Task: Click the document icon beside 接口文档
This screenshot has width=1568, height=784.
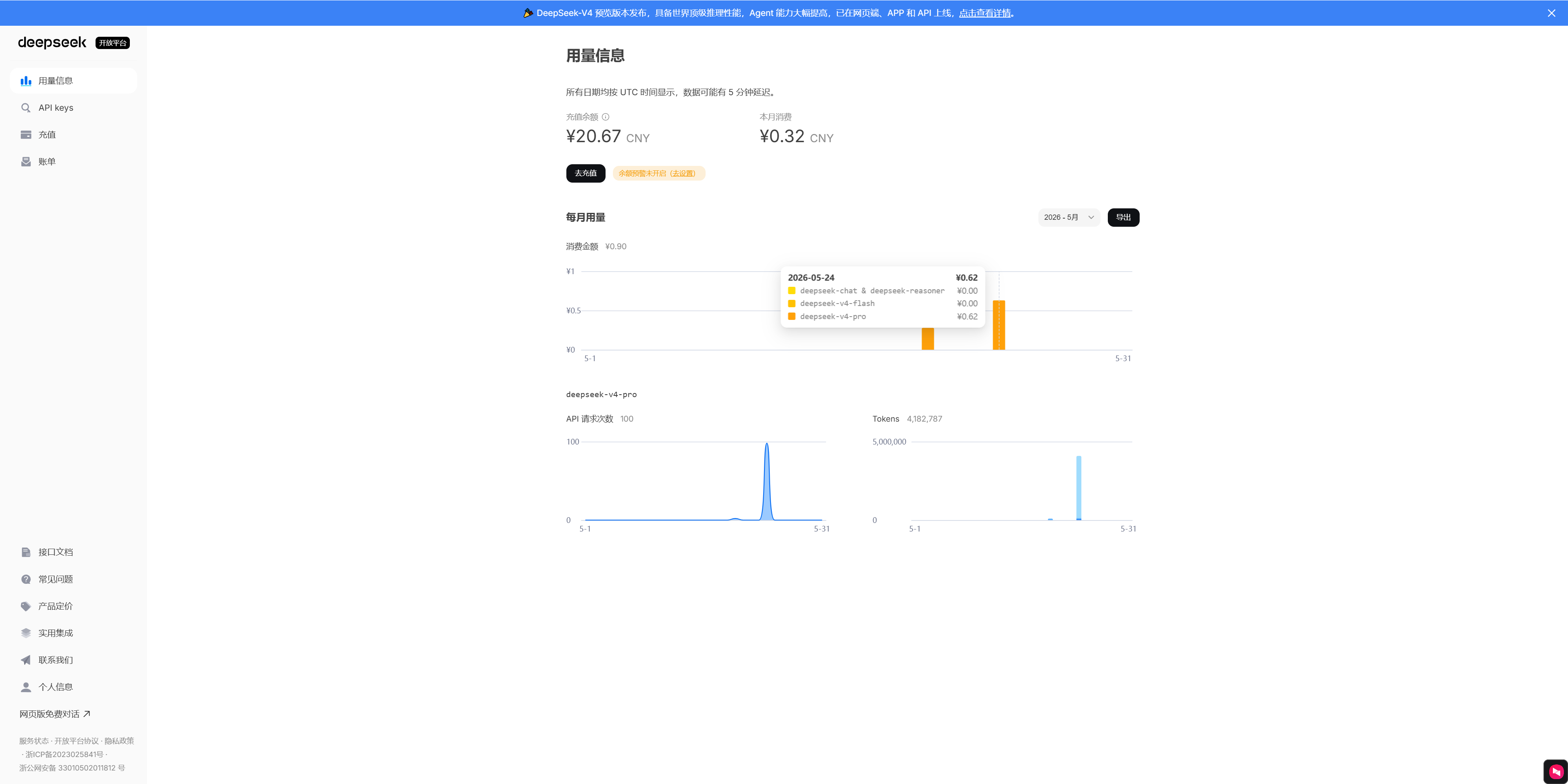Action: pos(26,552)
